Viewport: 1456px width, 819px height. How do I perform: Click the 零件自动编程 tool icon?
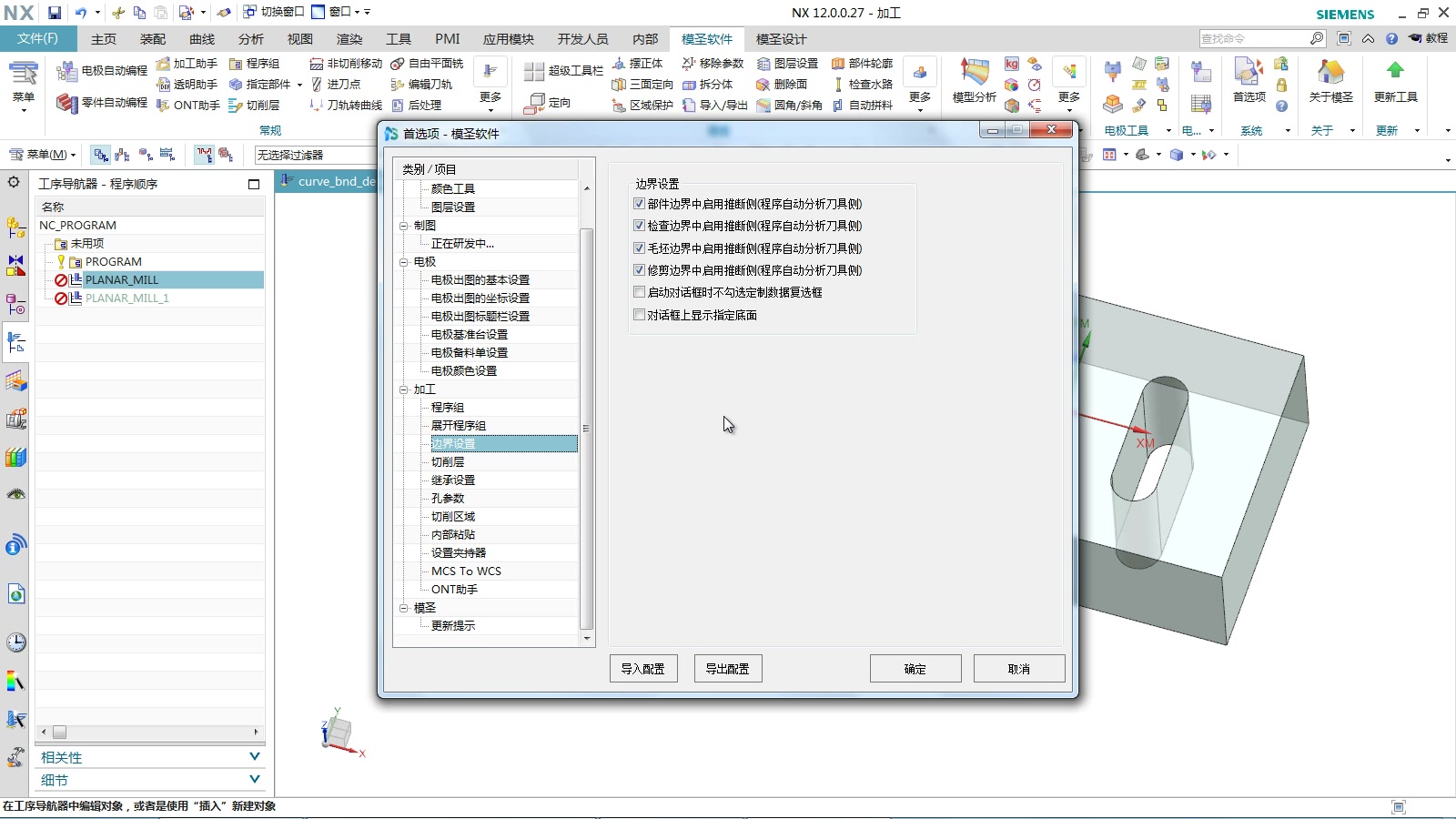point(66,103)
